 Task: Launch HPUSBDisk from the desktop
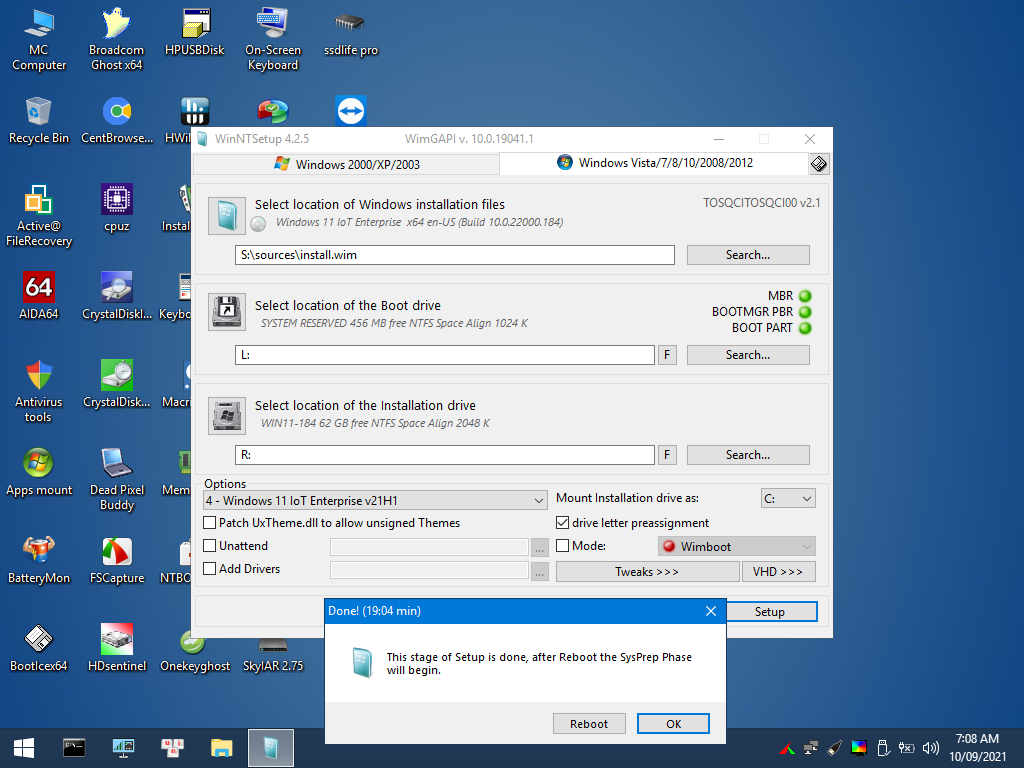tap(195, 33)
